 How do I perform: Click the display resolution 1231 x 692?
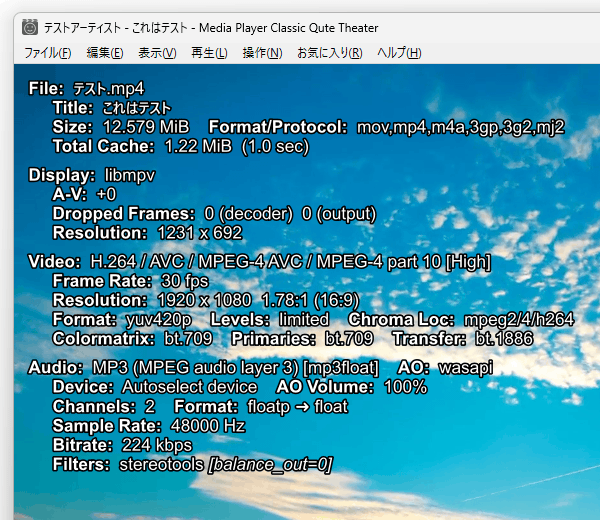tap(200, 233)
